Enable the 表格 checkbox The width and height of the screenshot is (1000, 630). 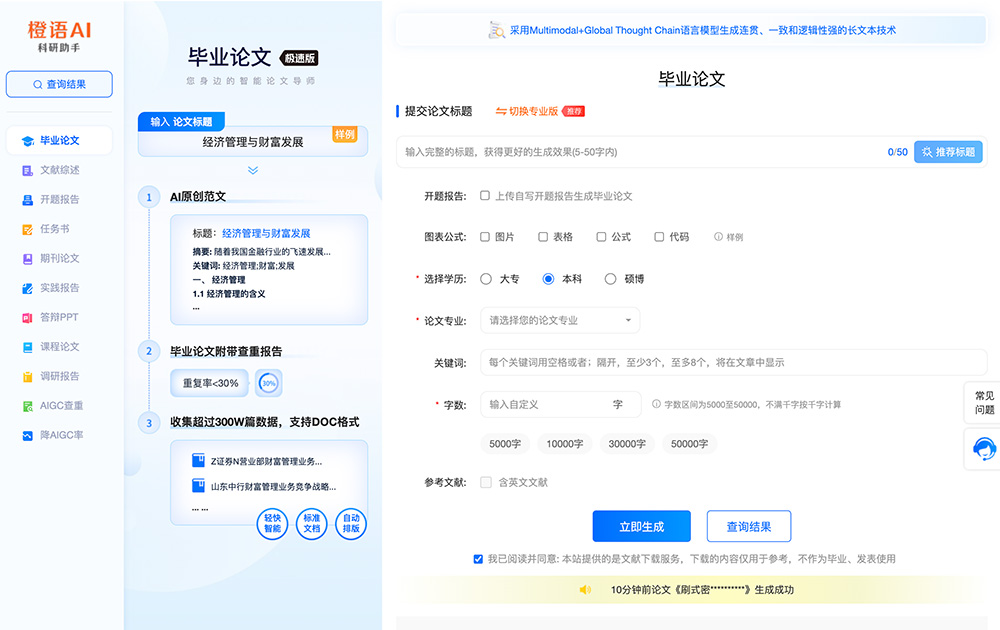(x=543, y=237)
